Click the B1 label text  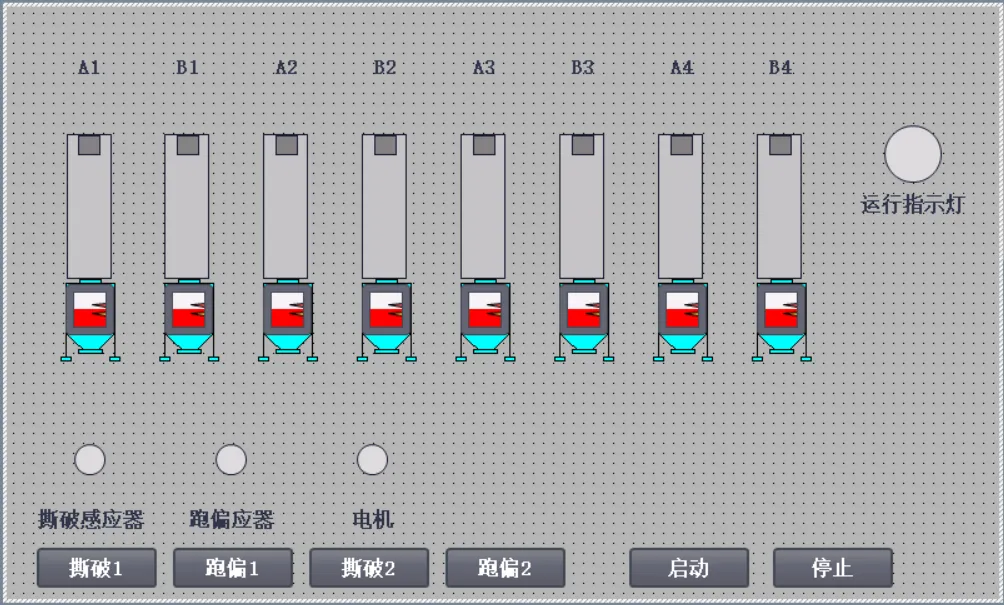pos(188,67)
